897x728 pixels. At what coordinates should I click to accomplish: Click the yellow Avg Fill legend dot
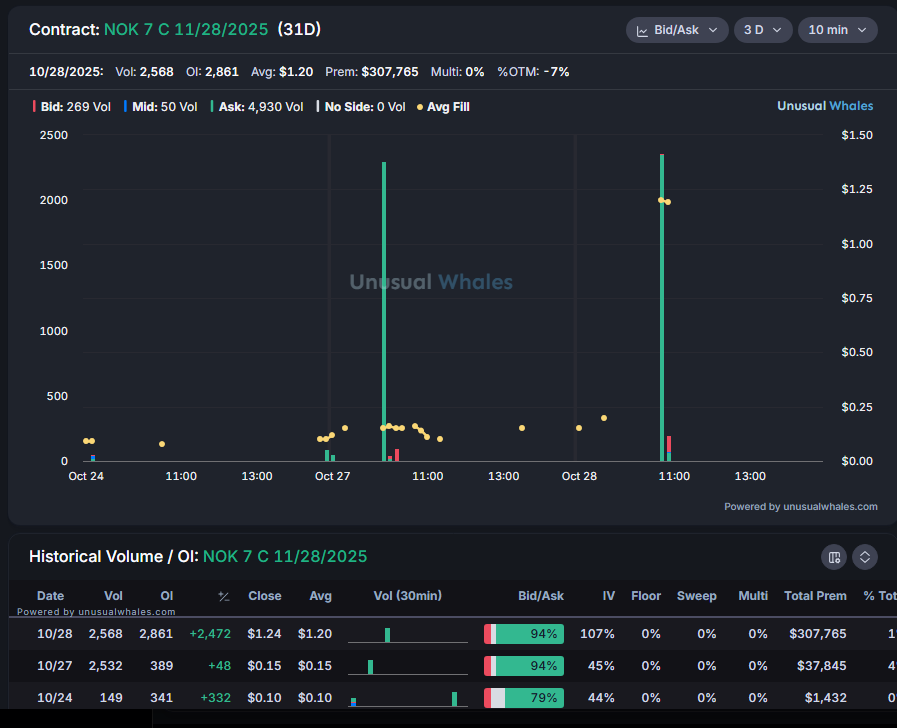pos(420,107)
